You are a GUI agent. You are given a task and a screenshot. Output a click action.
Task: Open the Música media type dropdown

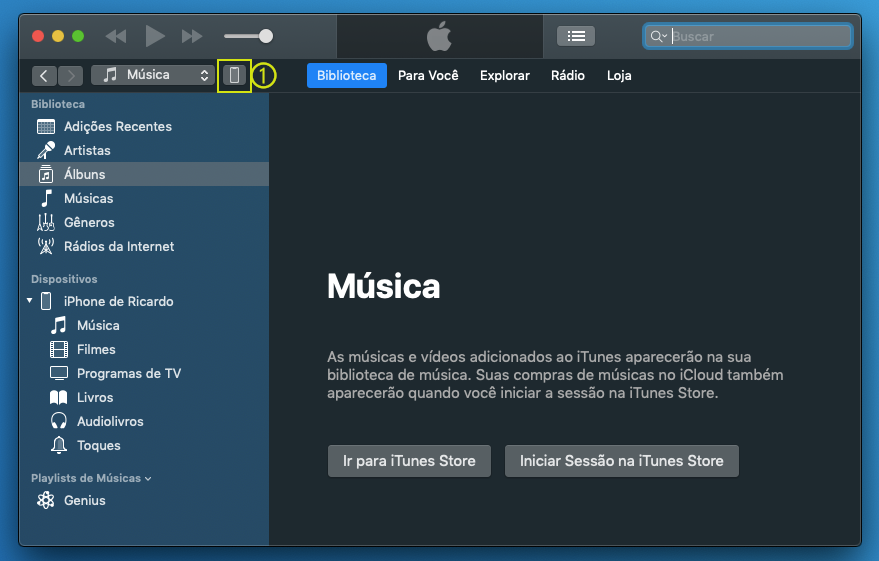point(152,75)
